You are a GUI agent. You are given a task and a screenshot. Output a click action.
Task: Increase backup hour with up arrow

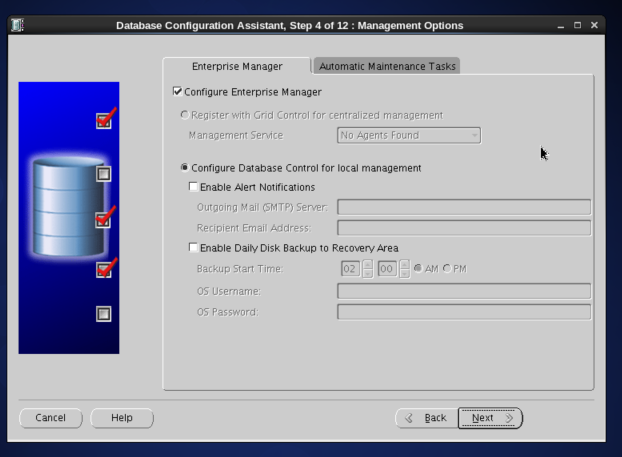click(368, 264)
